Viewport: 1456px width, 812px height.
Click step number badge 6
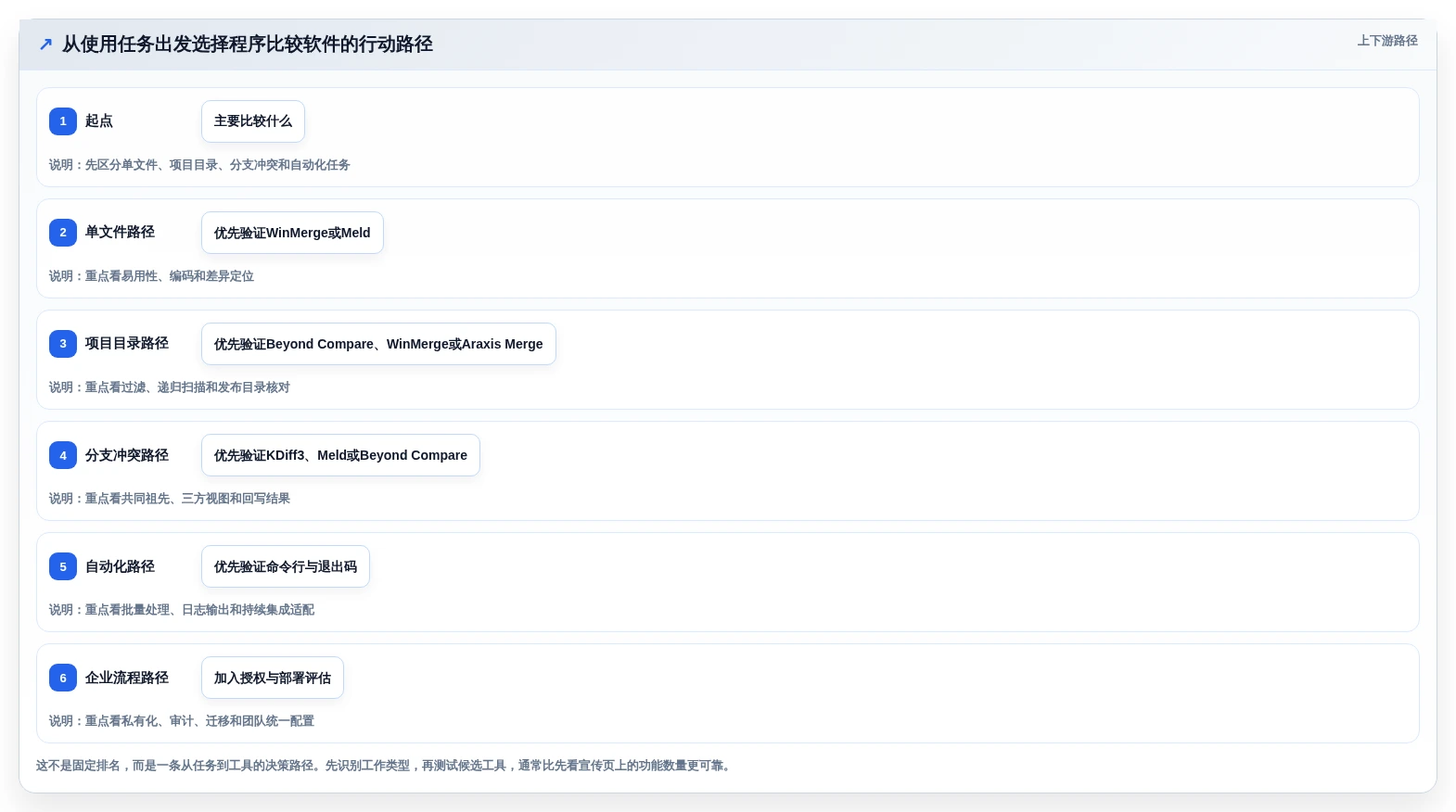pos(63,678)
